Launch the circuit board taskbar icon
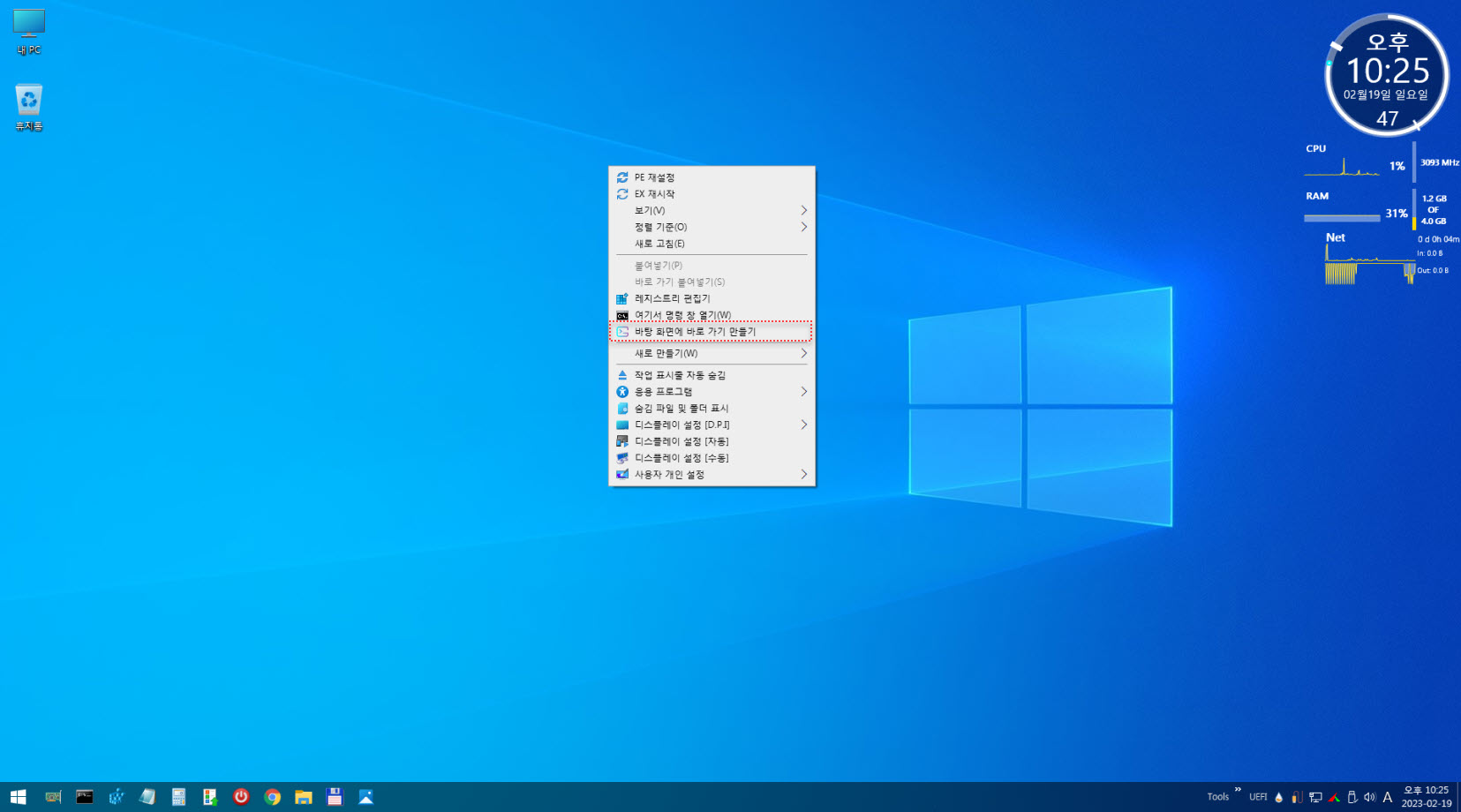 click(53, 797)
